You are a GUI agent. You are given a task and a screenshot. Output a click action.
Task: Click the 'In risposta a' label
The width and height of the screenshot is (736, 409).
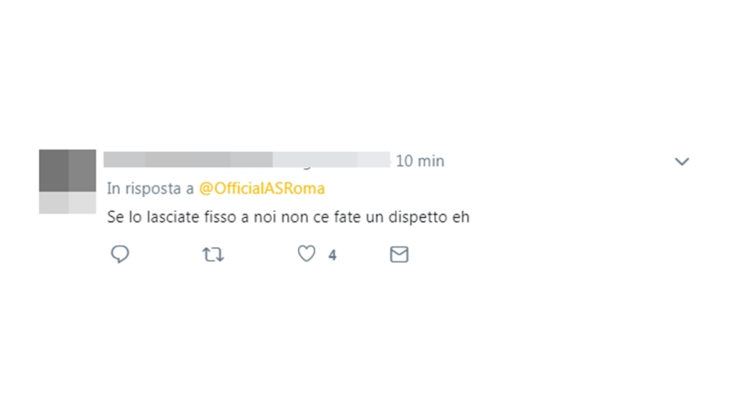coord(150,188)
